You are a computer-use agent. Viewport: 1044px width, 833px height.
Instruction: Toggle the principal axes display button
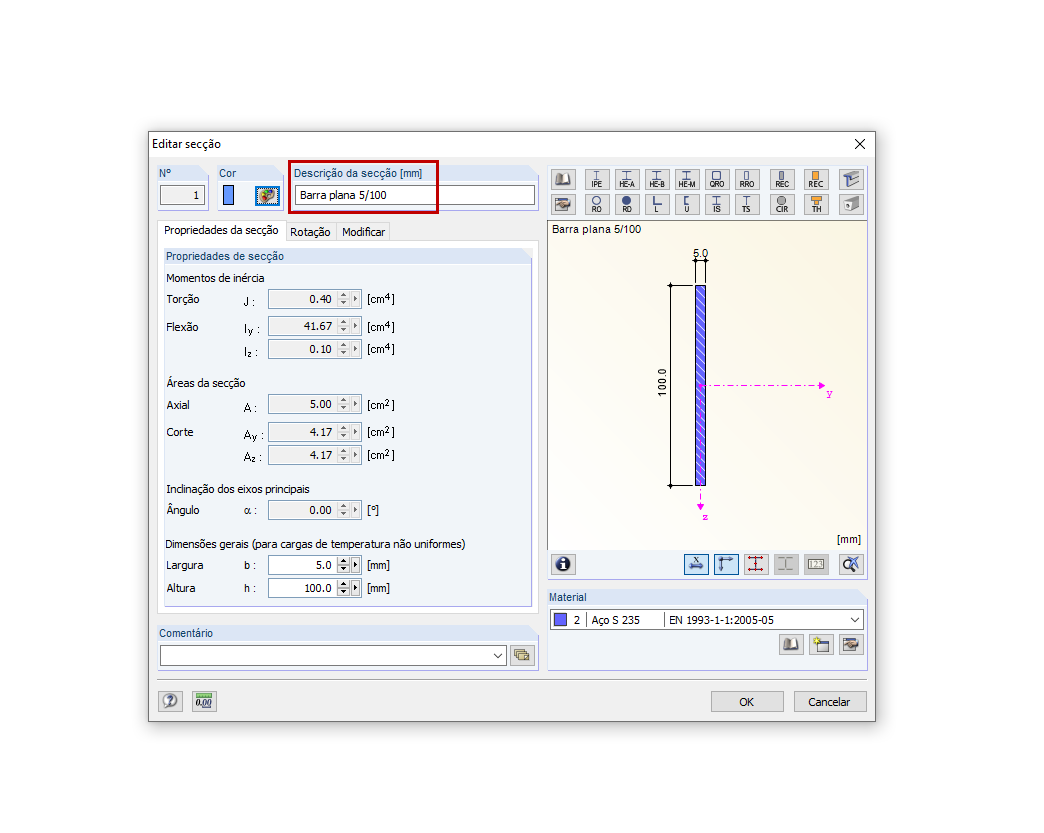click(726, 564)
